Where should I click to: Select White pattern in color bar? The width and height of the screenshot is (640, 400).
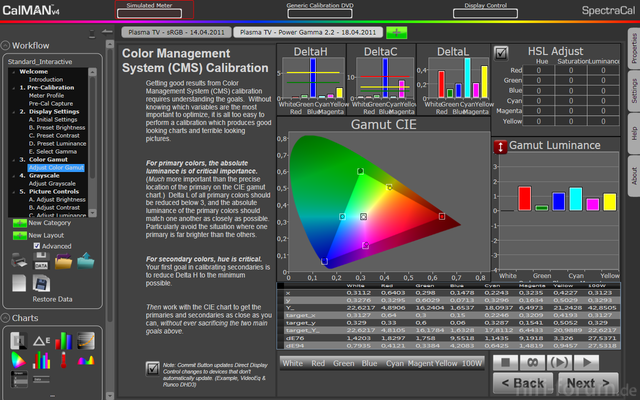292,363
